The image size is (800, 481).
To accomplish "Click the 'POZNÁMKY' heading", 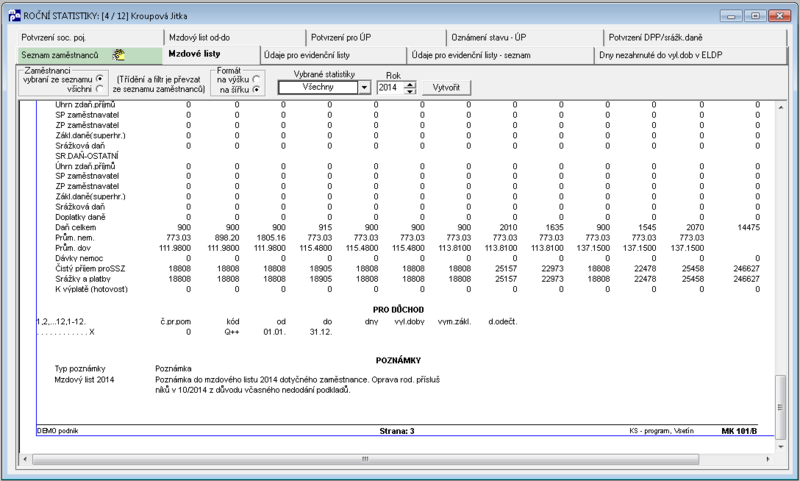I will click(x=398, y=360).
